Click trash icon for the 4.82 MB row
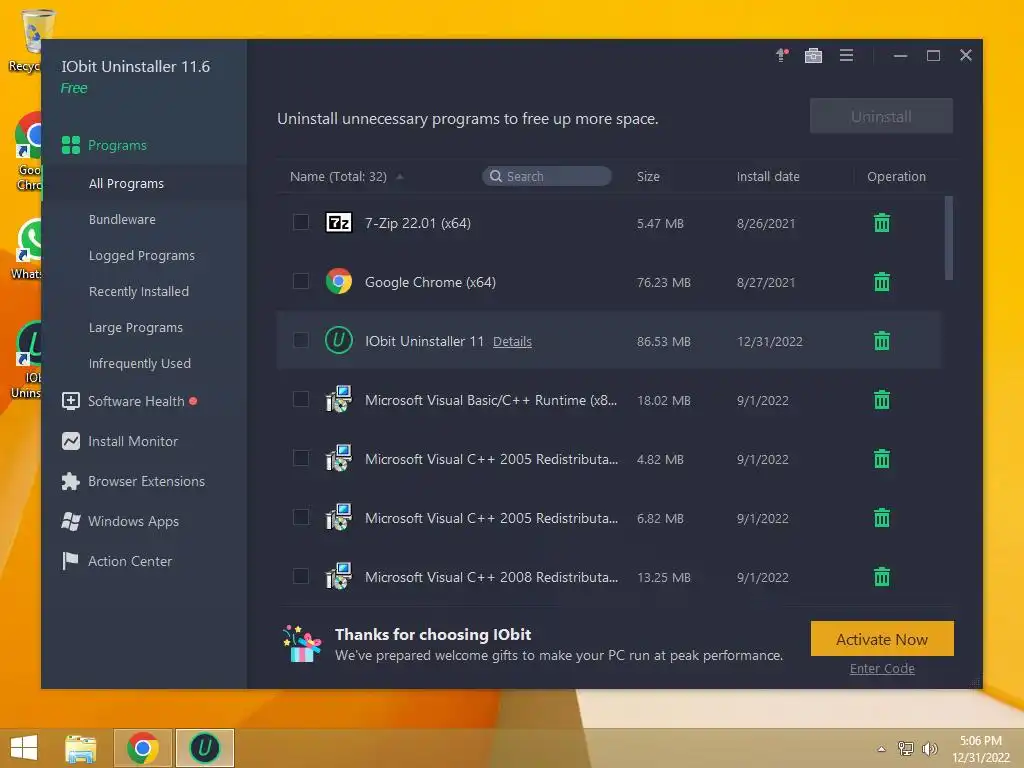This screenshot has height=768, width=1024. [x=882, y=458]
